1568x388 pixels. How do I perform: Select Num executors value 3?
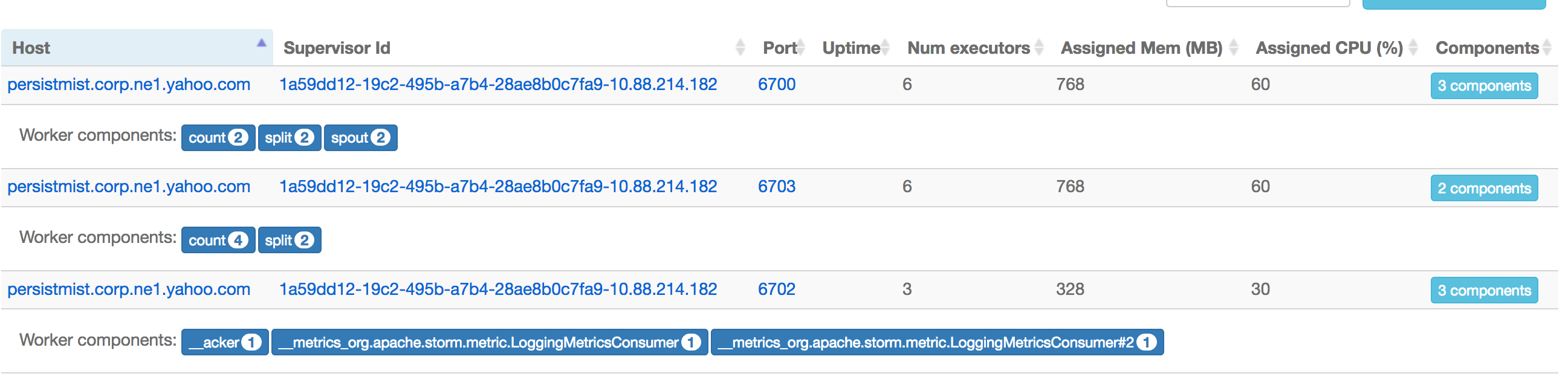pos(907,289)
